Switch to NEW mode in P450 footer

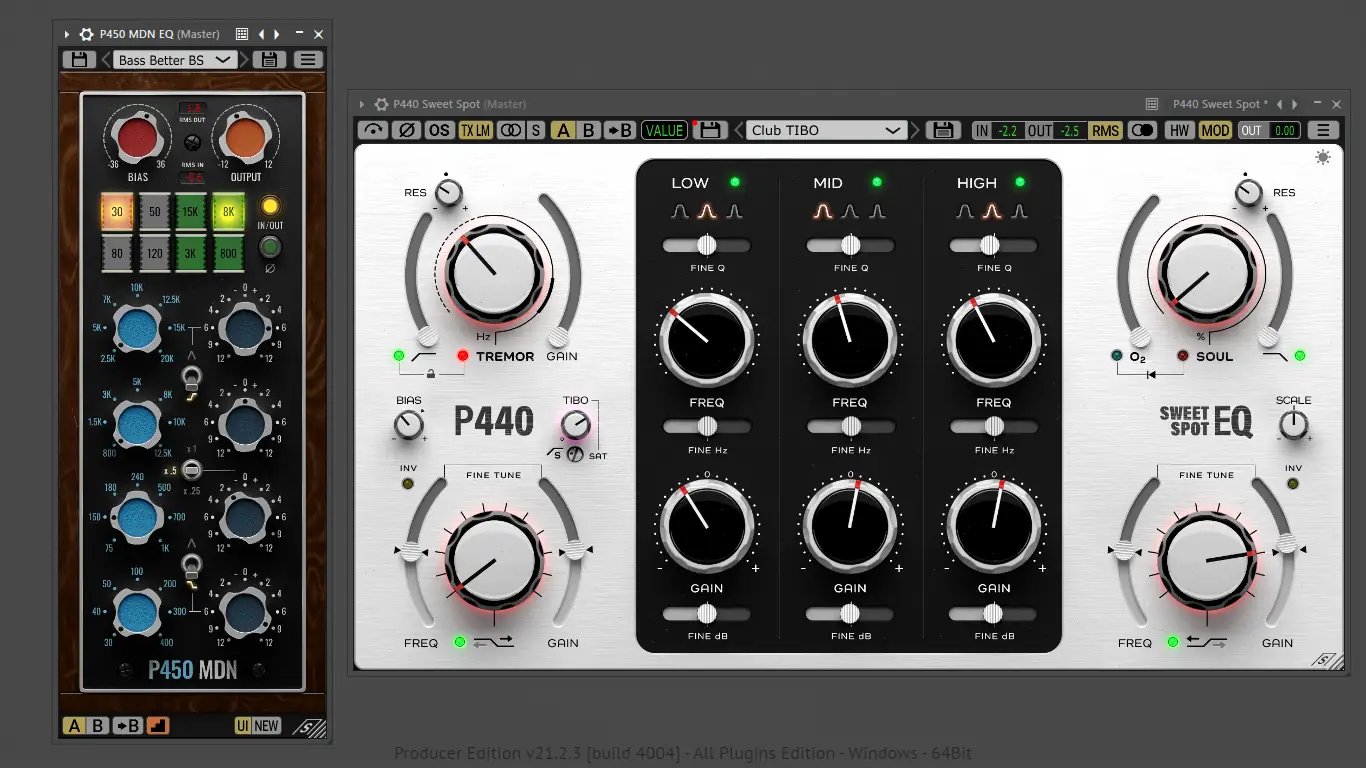pyautogui.click(x=267, y=726)
